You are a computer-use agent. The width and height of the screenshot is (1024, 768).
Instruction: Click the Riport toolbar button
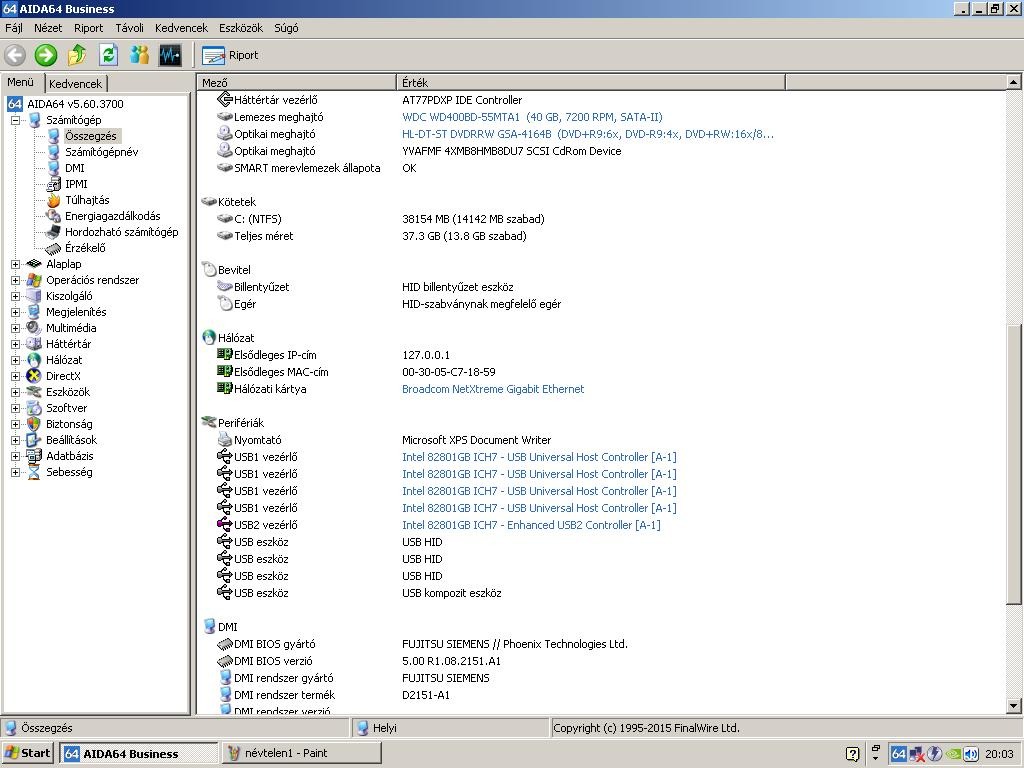coord(230,56)
